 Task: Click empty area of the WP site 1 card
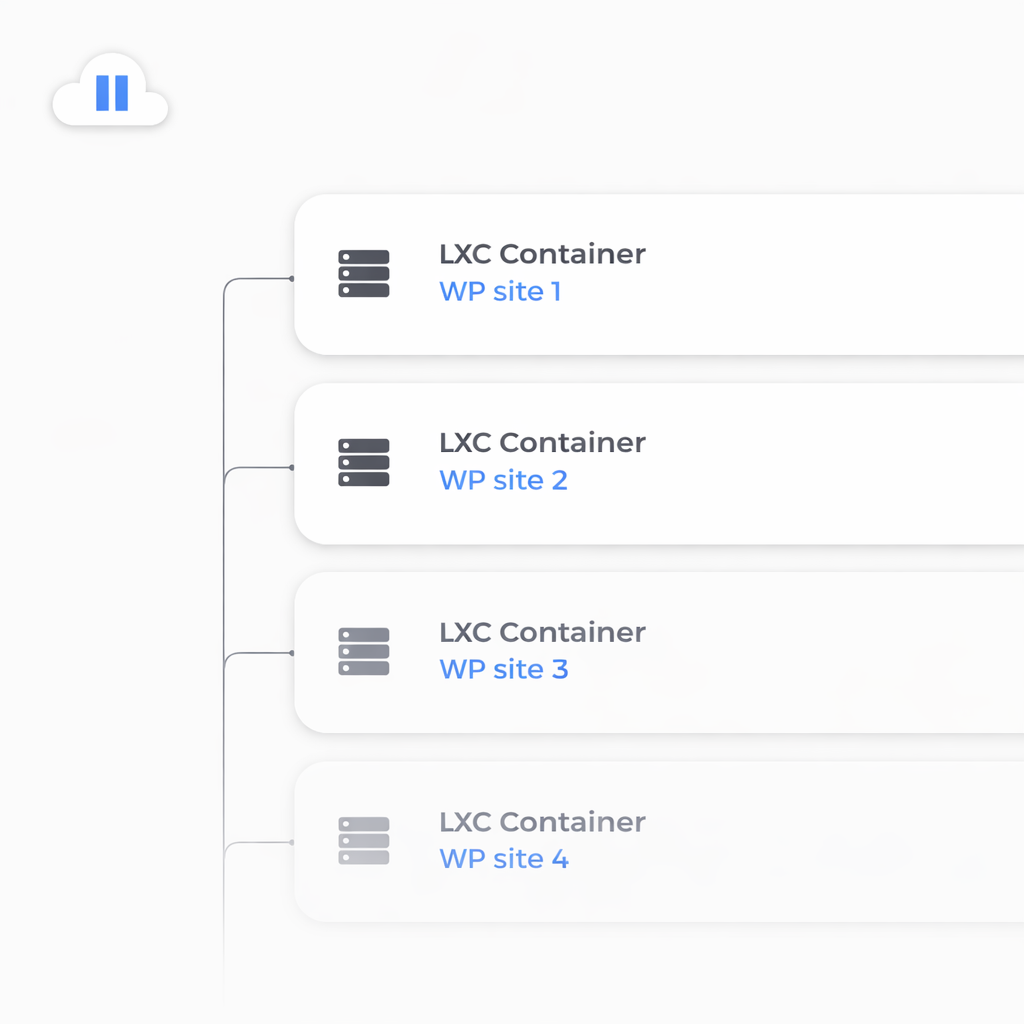(820, 275)
